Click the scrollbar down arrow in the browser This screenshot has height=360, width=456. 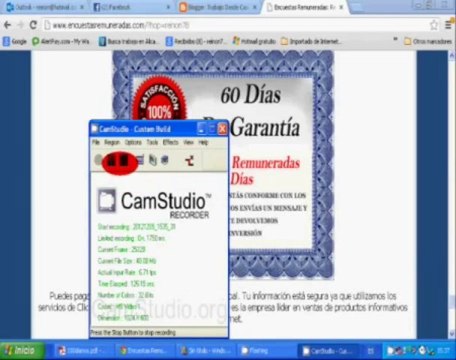tap(453, 333)
